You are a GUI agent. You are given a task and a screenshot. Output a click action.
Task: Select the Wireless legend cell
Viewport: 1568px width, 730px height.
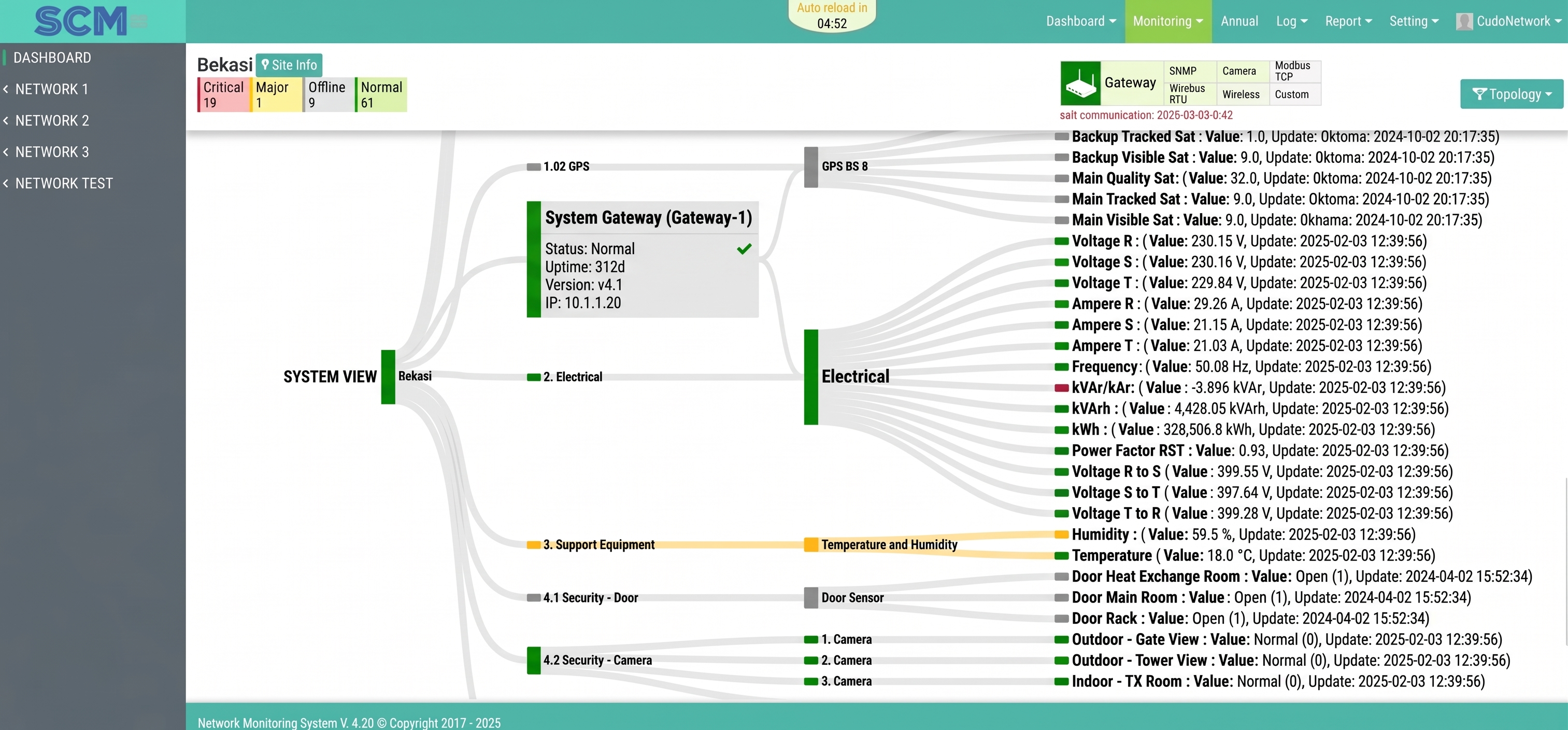point(1243,94)
